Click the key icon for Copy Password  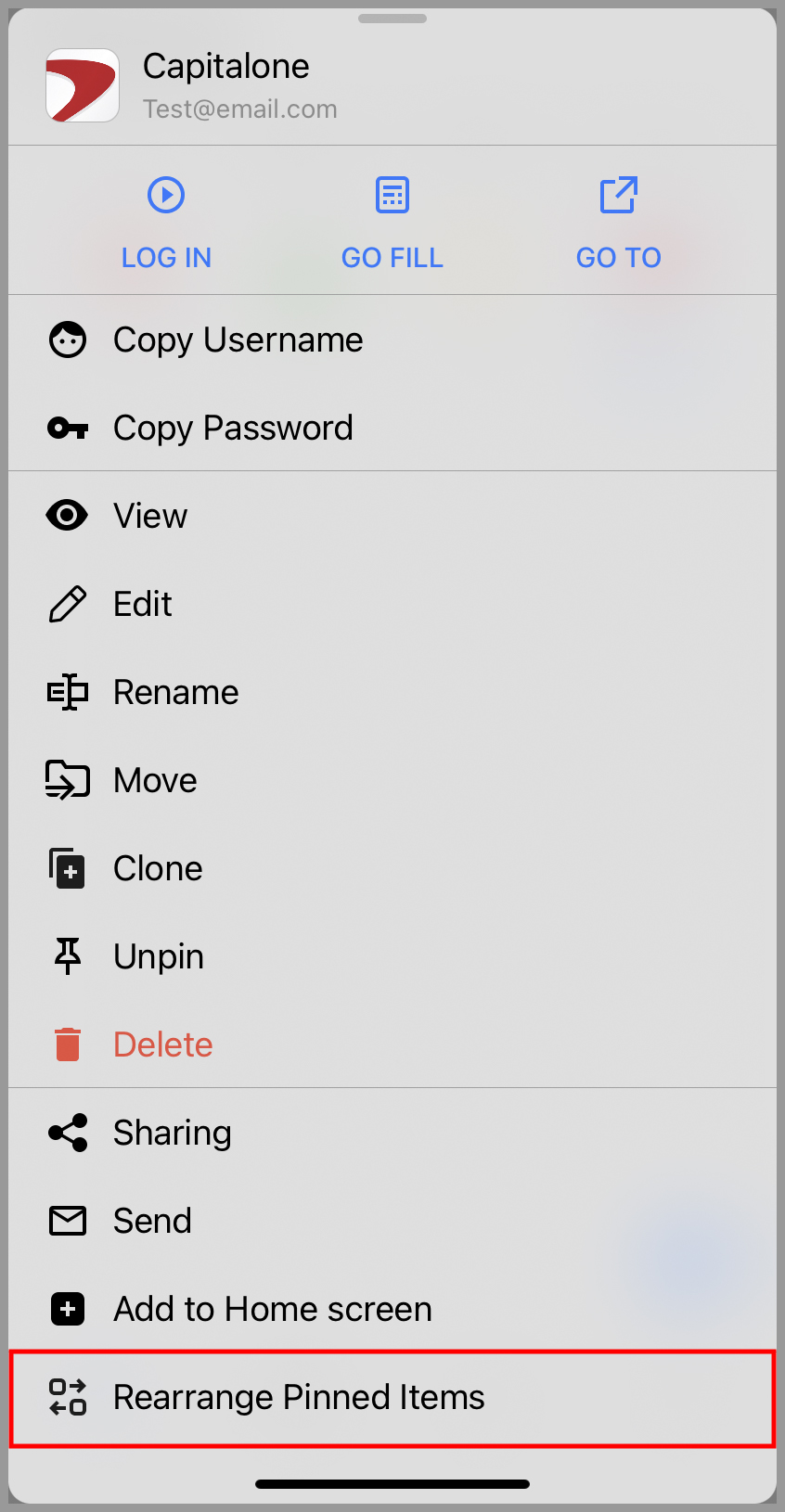(68, 428)
